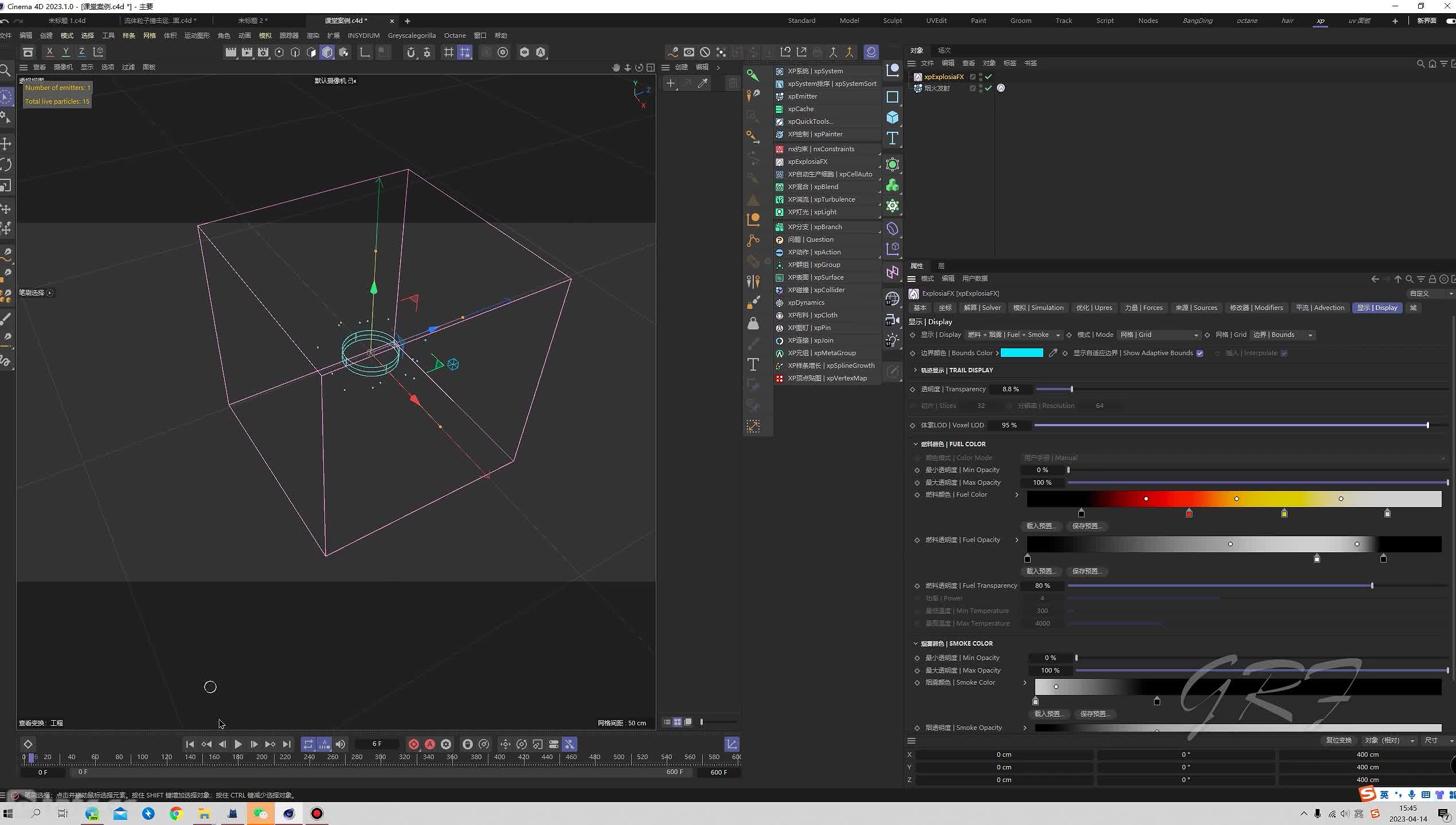The width and height of the screenshot is (1456, 825).
Task: Switch to the Sculpt layout
Action: click(893, 21)
